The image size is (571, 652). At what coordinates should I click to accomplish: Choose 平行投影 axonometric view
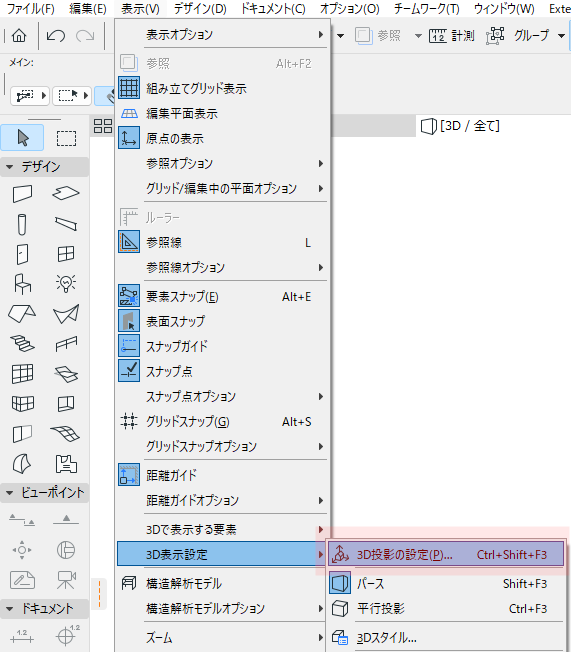[446, 608]
